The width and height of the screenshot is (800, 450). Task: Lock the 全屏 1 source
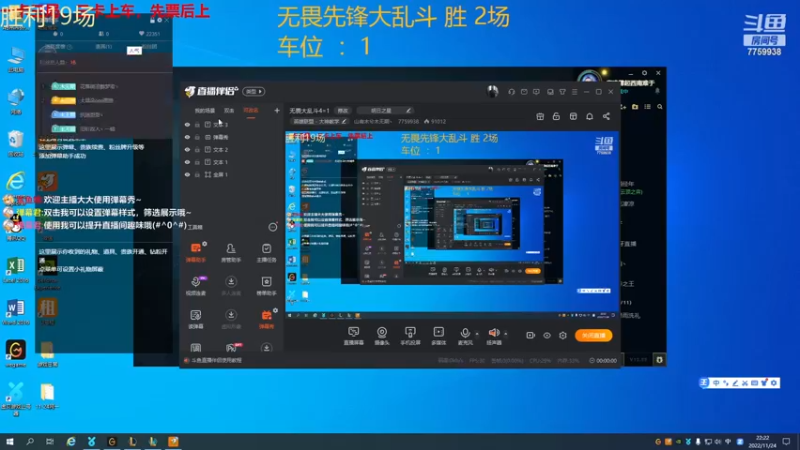[197, 174]
